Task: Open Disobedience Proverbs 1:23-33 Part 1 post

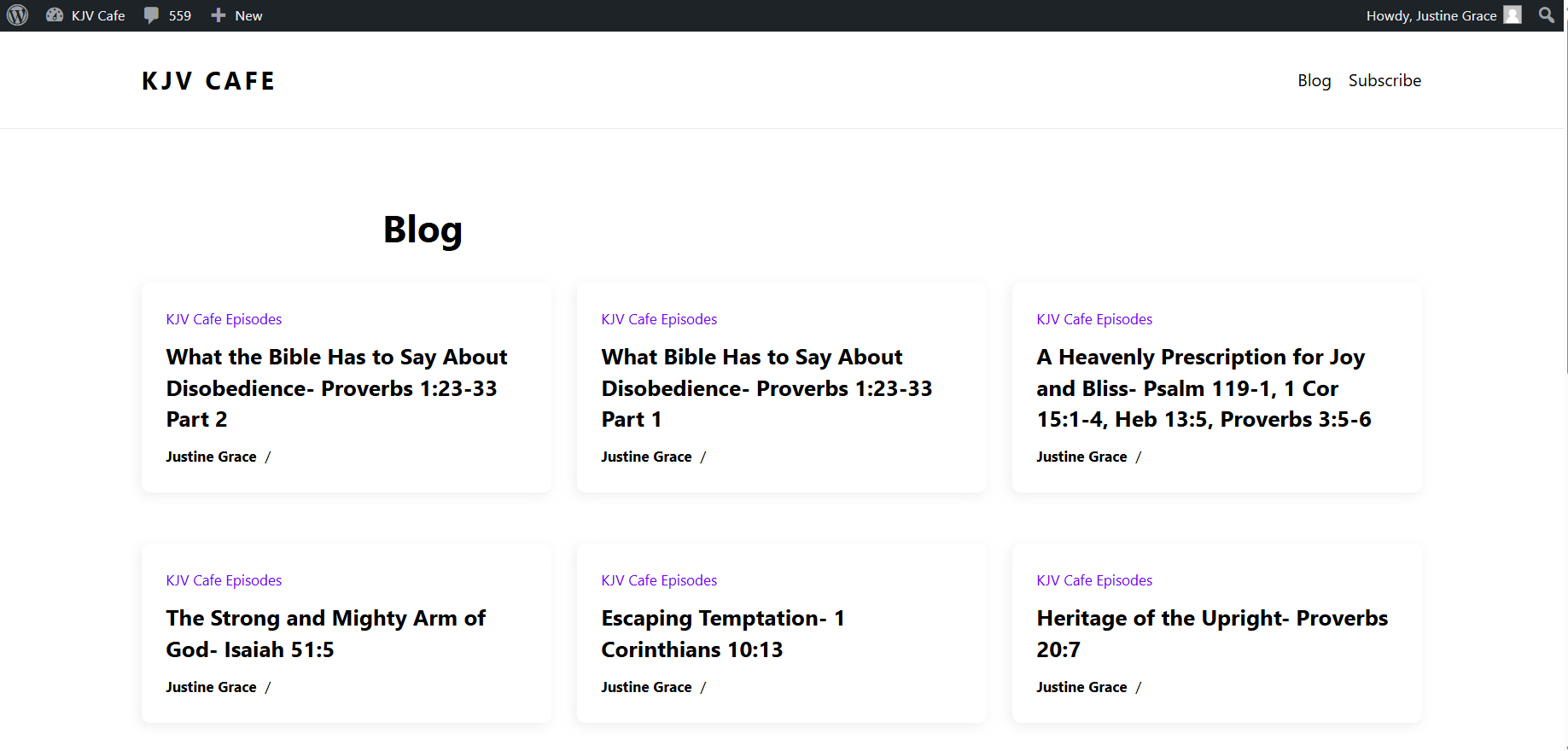Action: click(766, 387)
